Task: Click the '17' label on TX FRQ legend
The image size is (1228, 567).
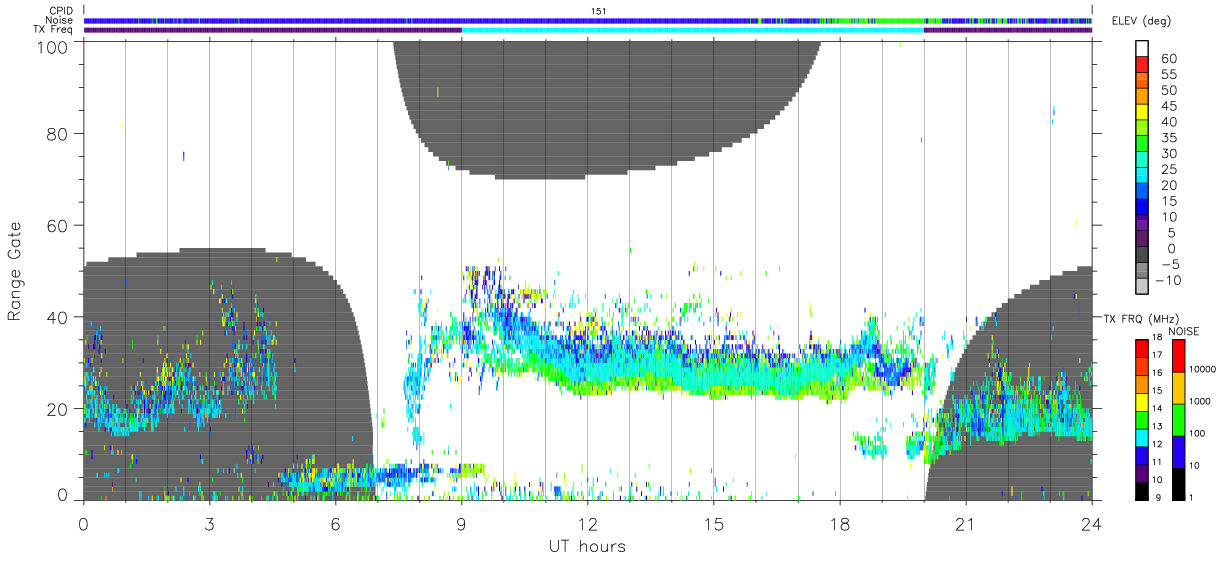Action: (x=1159, y=355)
